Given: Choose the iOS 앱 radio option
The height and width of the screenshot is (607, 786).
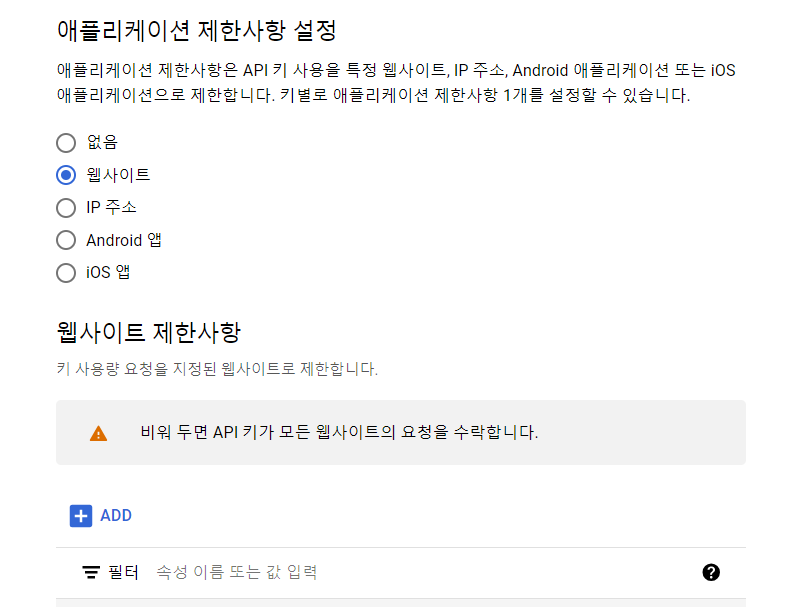Looking at the screenshot, I should pyautogui.click(x=66, y=273).
